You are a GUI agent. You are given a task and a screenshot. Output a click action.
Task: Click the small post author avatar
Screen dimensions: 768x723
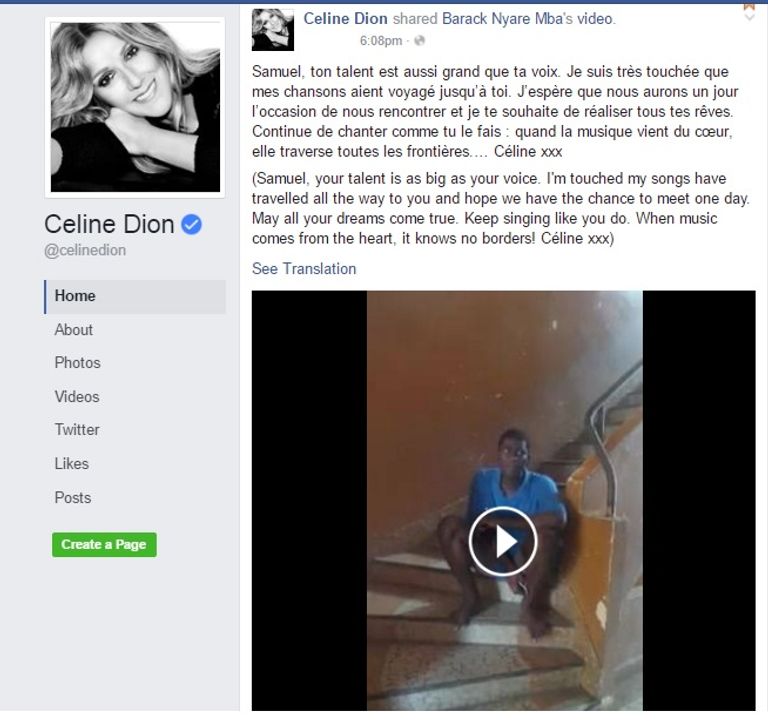click(273, 30)
